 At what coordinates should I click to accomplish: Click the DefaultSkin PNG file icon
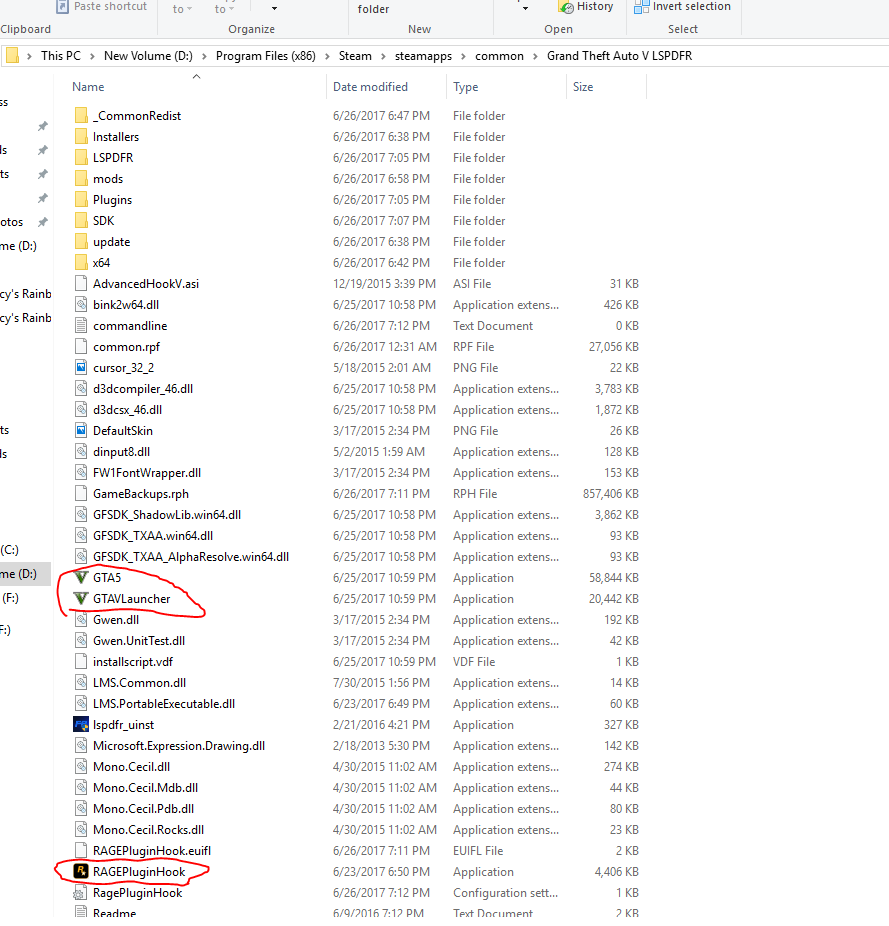[x=82, y=431]
